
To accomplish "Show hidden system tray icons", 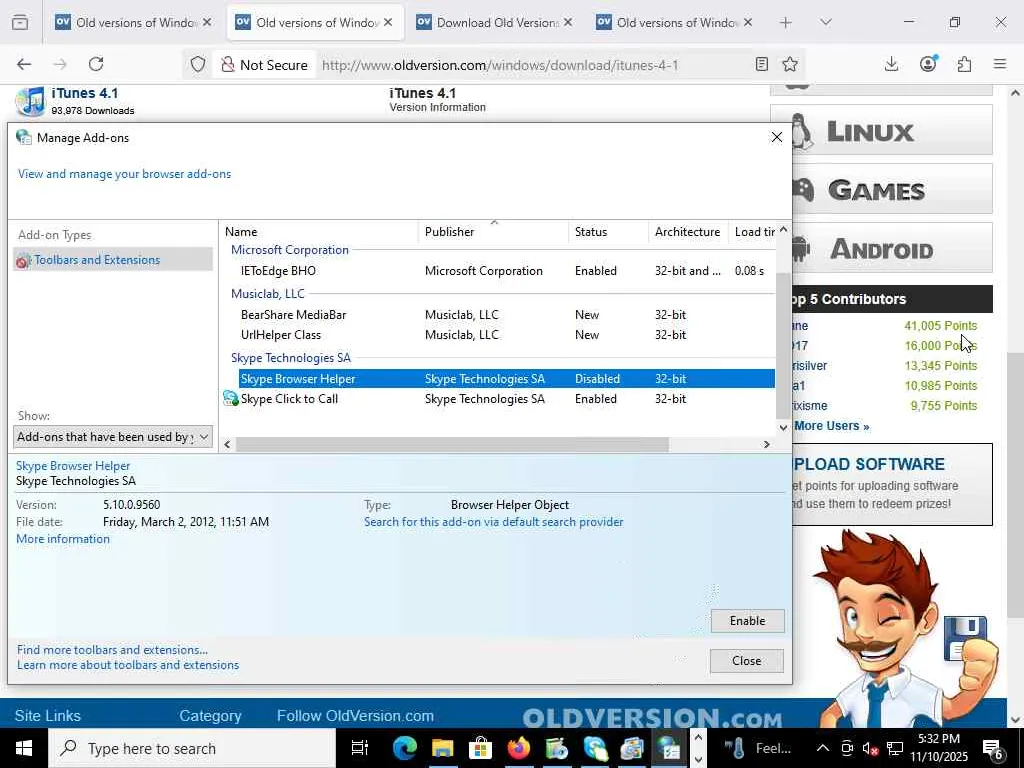I will pos(823,748).
